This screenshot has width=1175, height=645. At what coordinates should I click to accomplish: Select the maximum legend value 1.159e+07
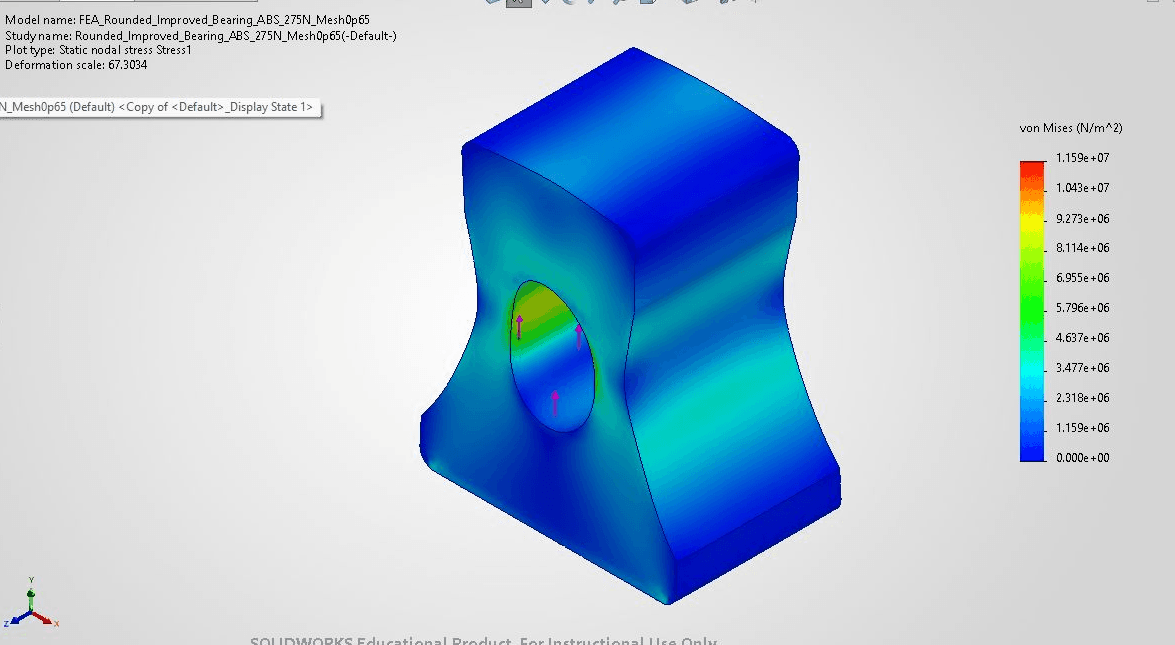pos(1082,157)
